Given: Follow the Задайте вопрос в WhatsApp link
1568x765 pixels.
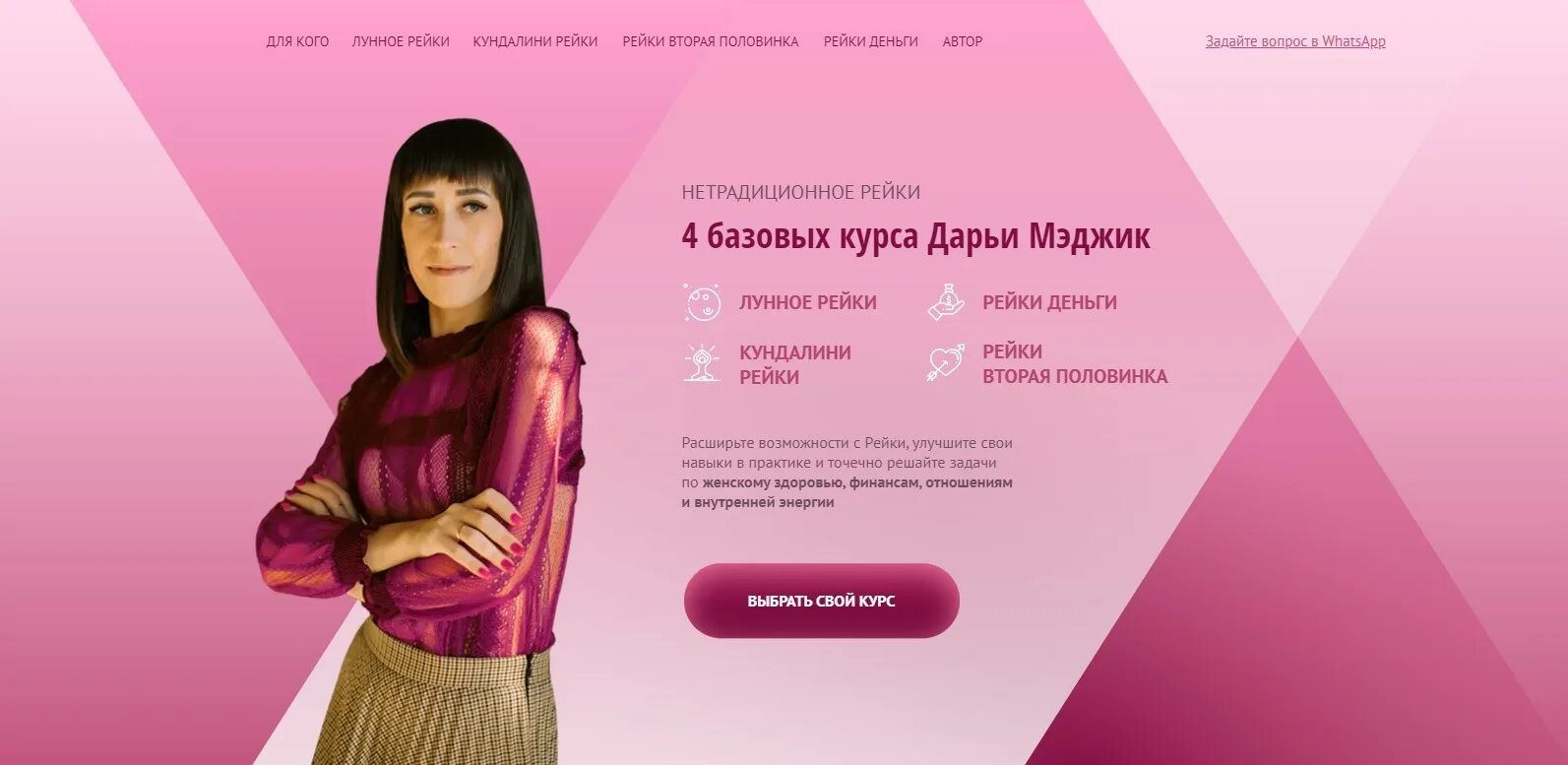Looking at the screenshot, I should (x=1295, y=41).
